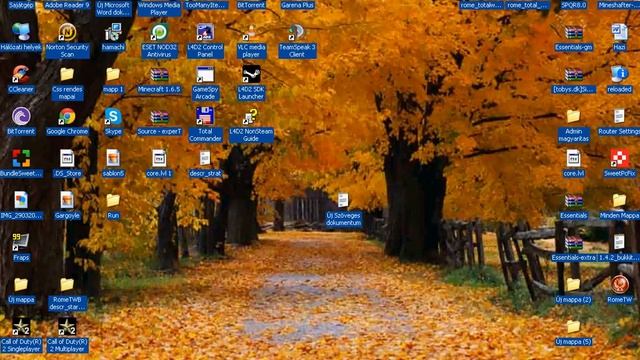Screen dimensions: 640x360
Task: Select the [tobys.dk] archive icon
Action: (573, 75)
